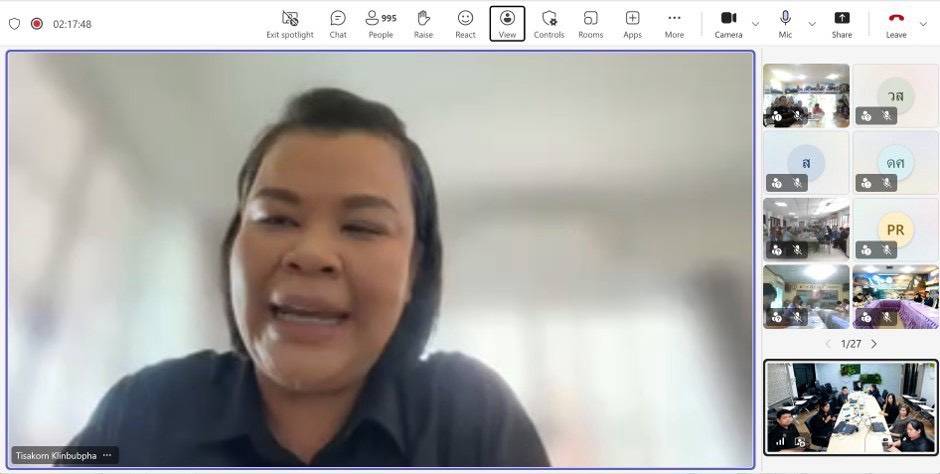The image size is (940, 474).
Task: Expand the Mic options dropdown arrow
Action: 812,24
